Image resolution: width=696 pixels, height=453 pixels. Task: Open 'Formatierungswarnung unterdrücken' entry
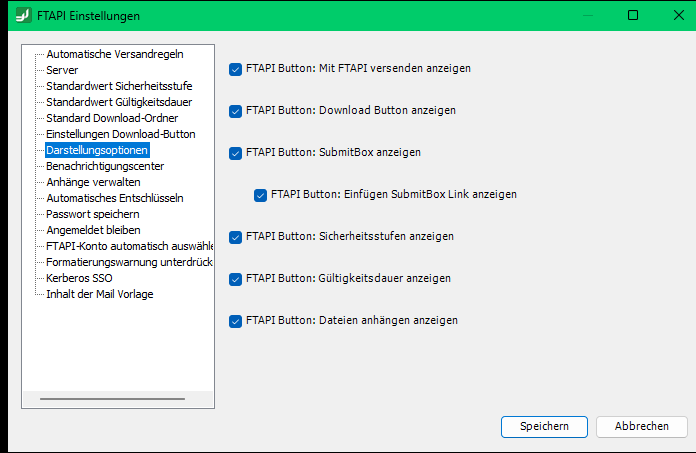click(x=129, y=262)
